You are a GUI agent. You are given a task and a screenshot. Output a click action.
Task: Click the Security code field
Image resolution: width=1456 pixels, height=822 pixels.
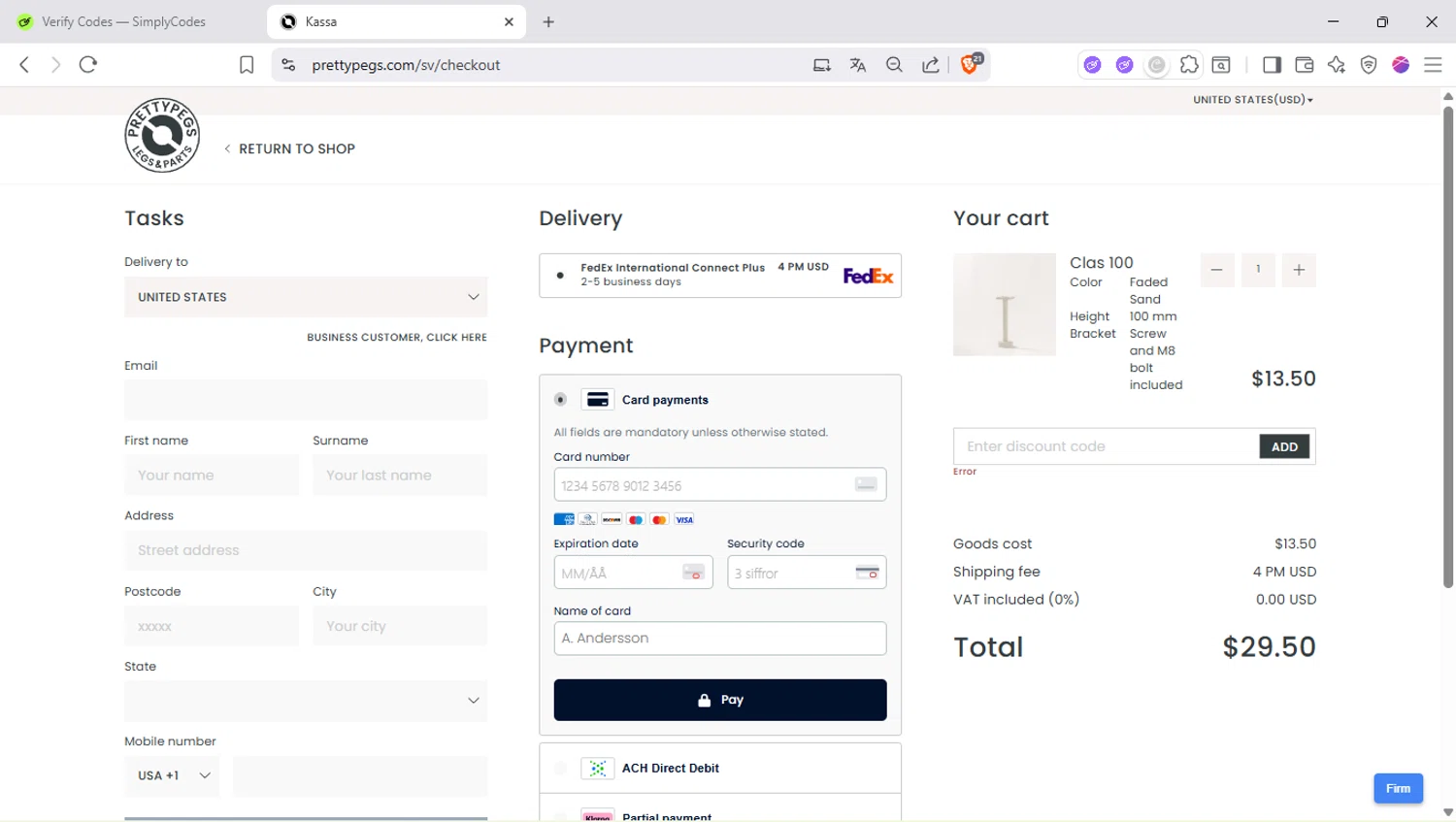[x=807, y=573]
